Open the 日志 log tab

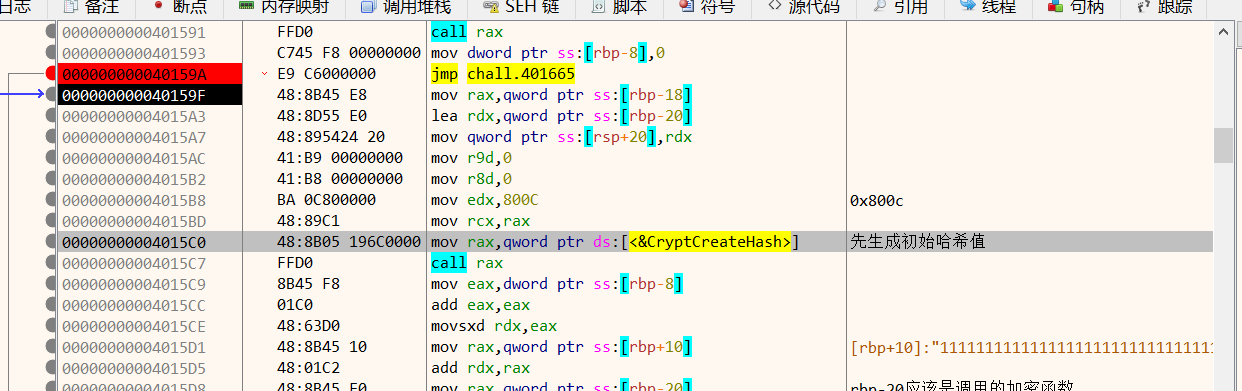click(x=15, y=7)
